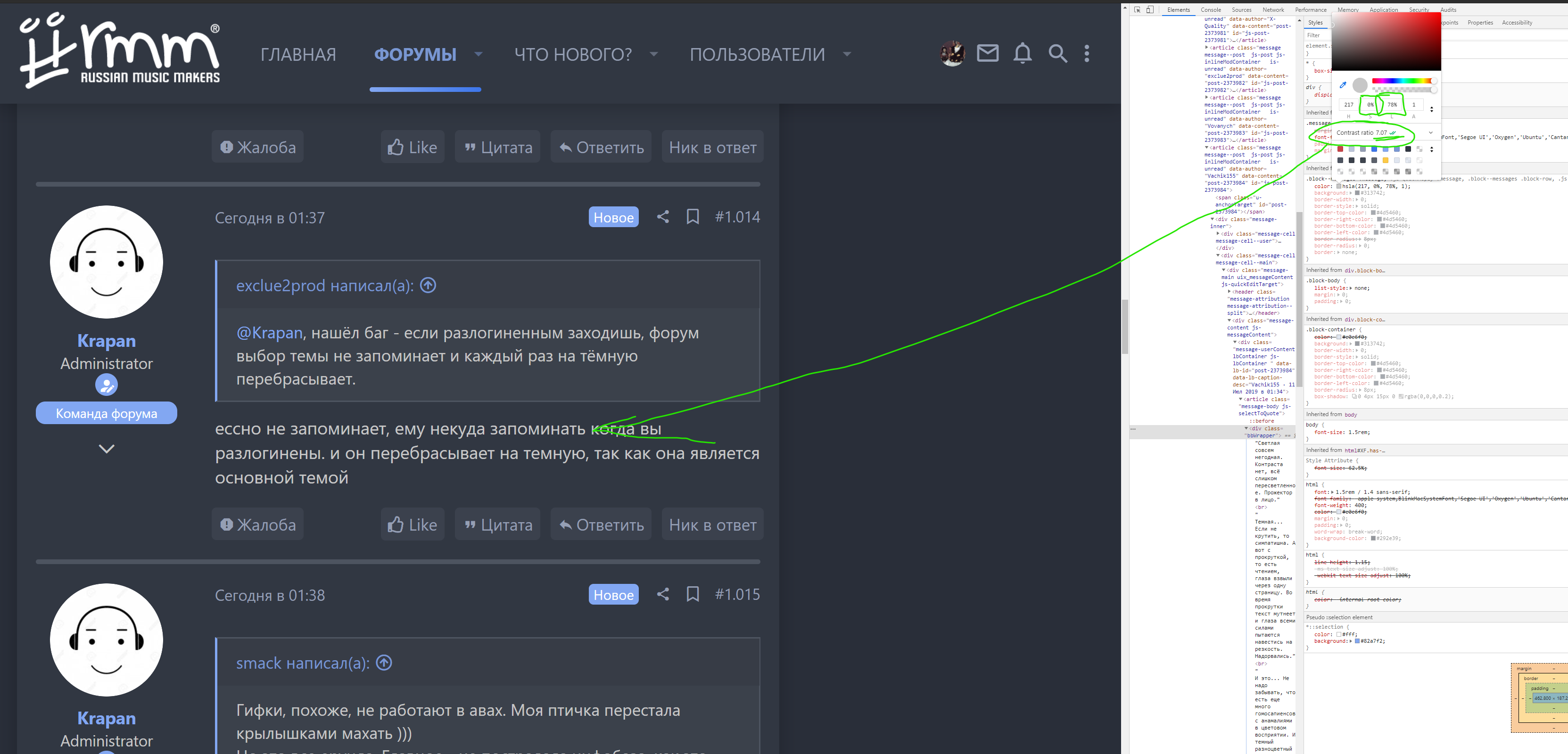Expand the Contrast ratio details chevron
Screen dimensions: 1568x754
tap(1430, 133)
